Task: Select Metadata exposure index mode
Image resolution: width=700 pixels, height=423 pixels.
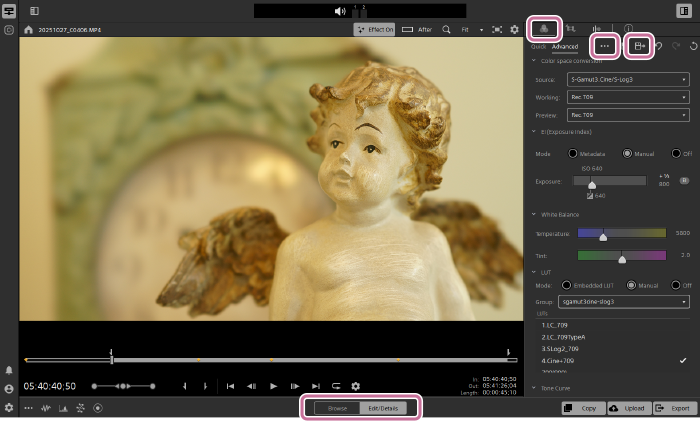Action: [572, 153]
